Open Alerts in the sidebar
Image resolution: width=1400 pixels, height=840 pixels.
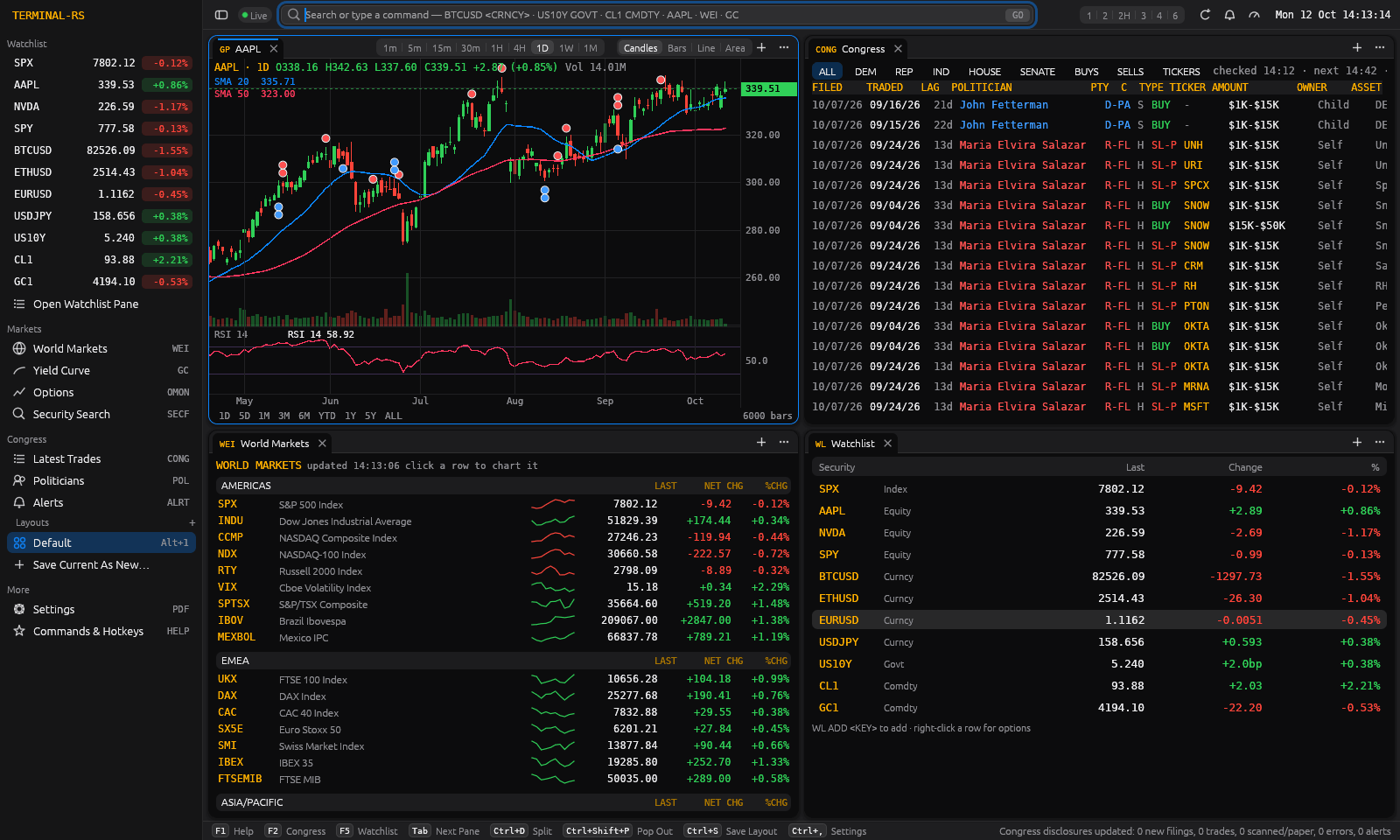click(101, 502)
